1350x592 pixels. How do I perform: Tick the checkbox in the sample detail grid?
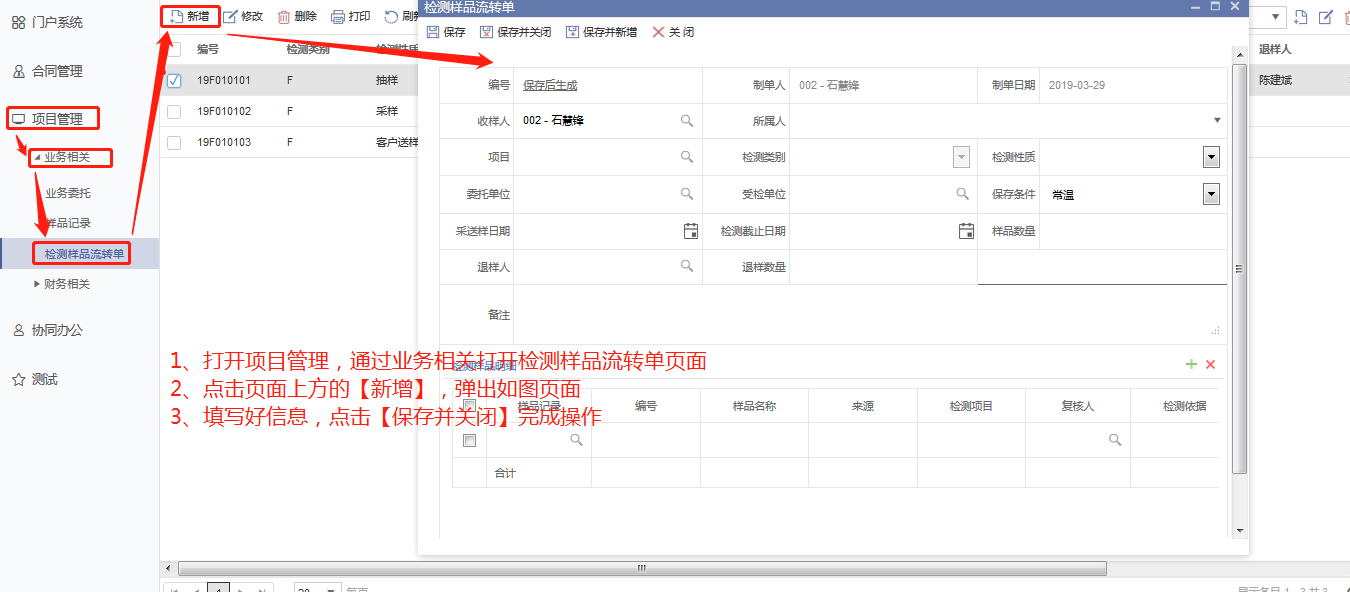[468, 439]
